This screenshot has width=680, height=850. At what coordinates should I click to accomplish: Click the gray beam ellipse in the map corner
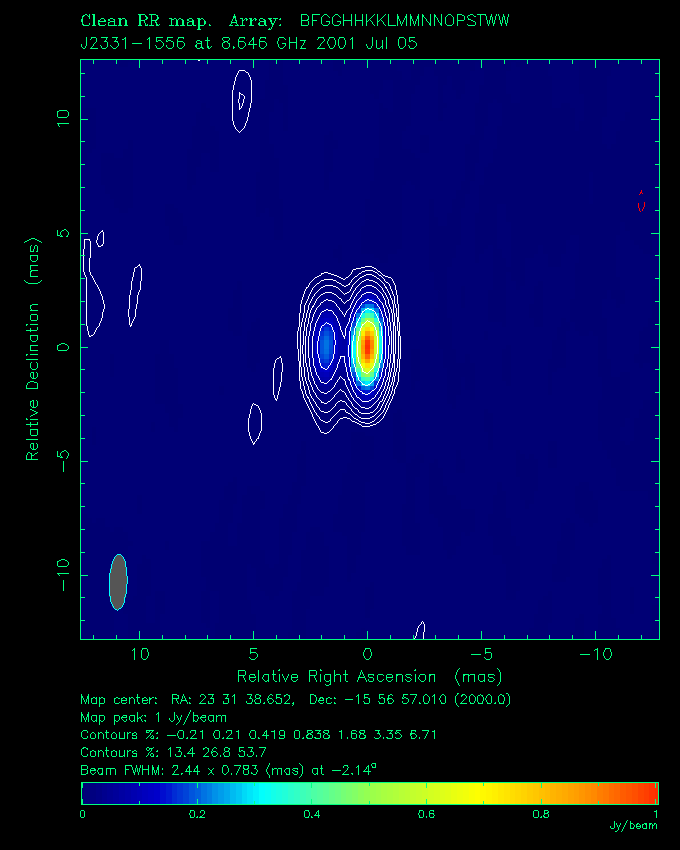pos(118,582)
